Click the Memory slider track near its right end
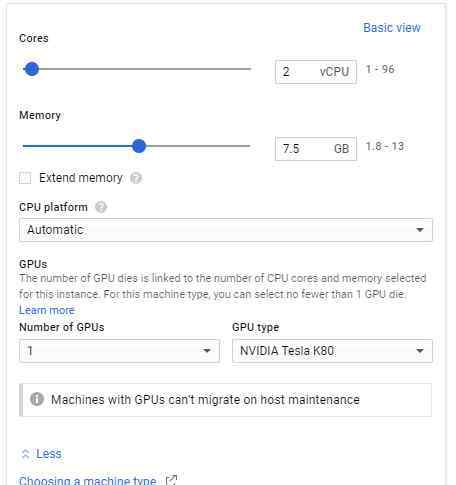The height and width of the screenshot is (485, 456). click(243, 146)
